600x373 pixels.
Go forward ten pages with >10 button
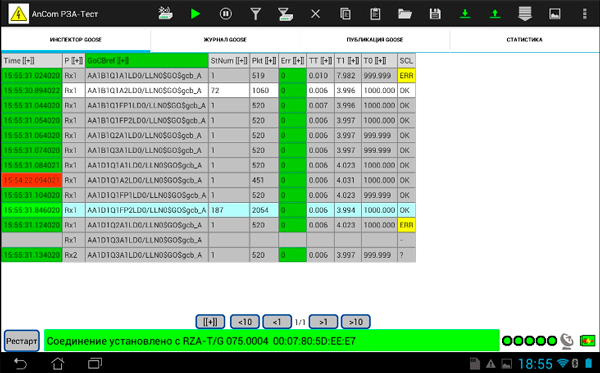point(355,322)
